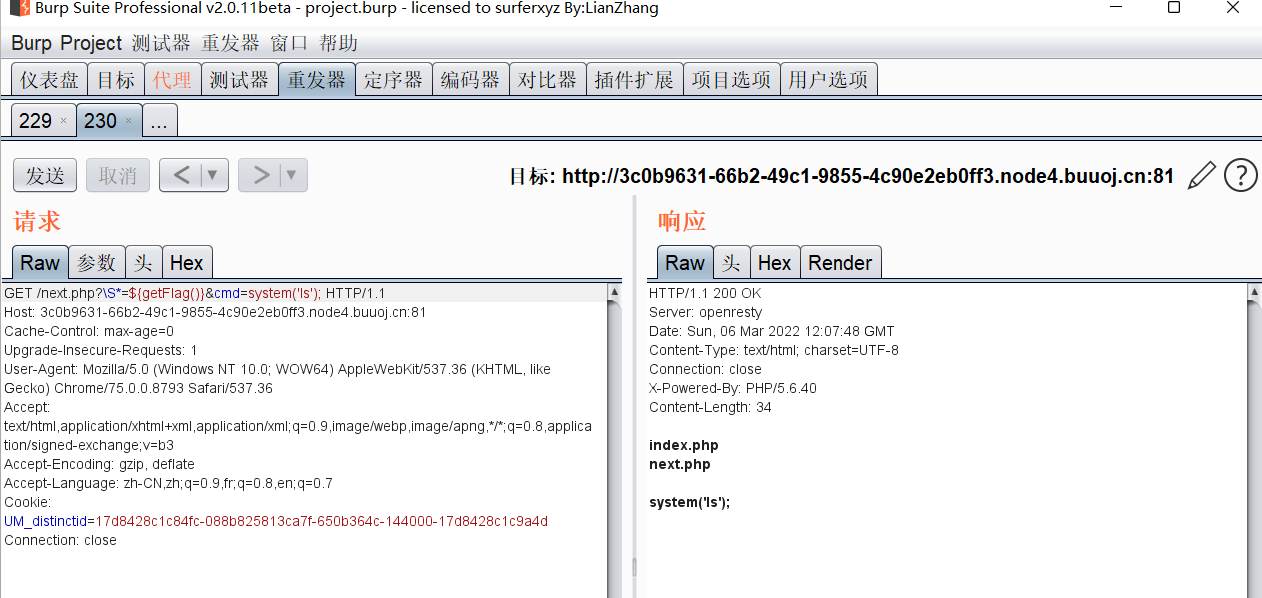The image size is (1262, 598).
Task: Close repeater tab 229
Action: click(x=63, y=121)
